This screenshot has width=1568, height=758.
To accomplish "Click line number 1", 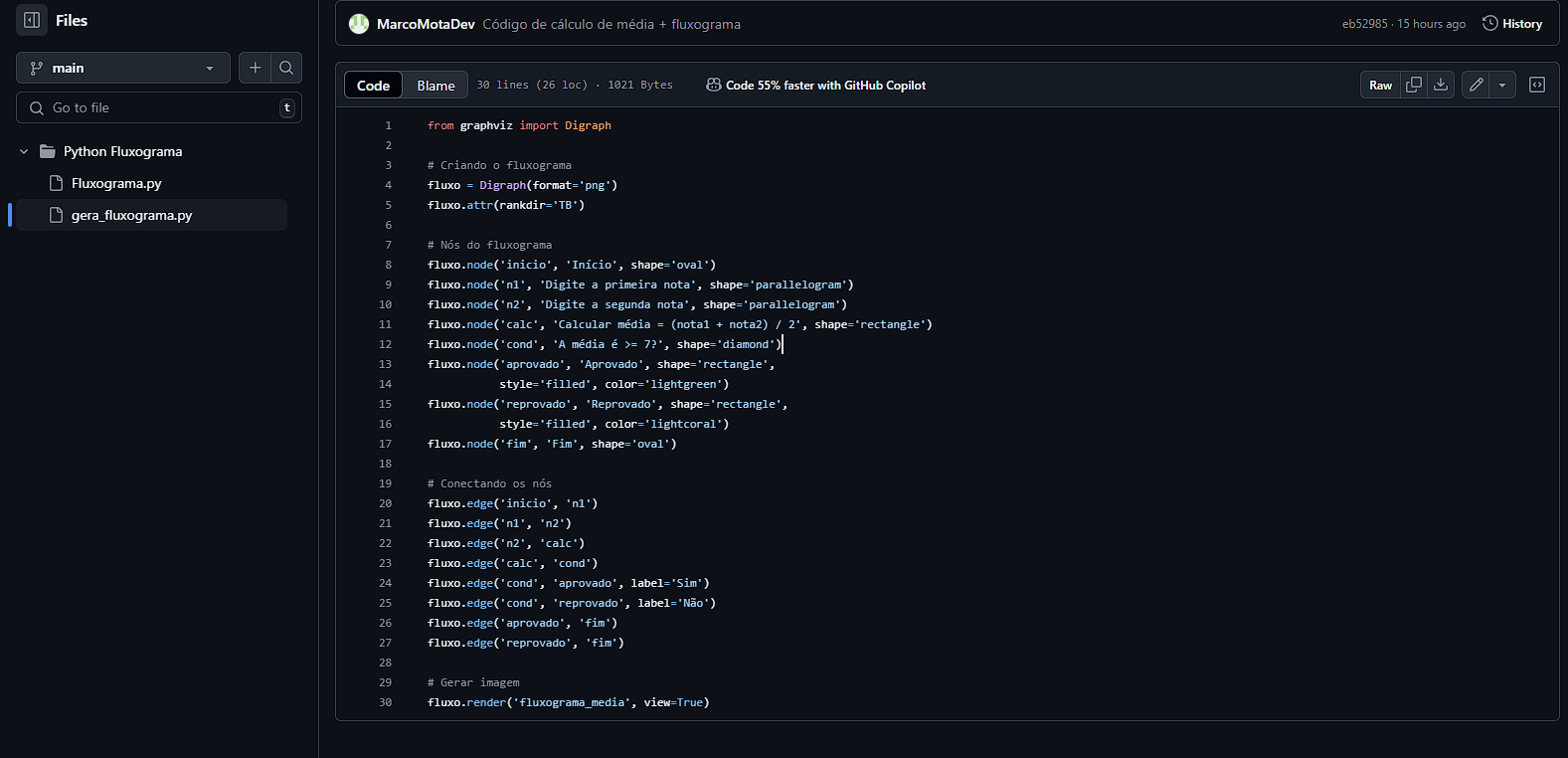I will [389, 125].
